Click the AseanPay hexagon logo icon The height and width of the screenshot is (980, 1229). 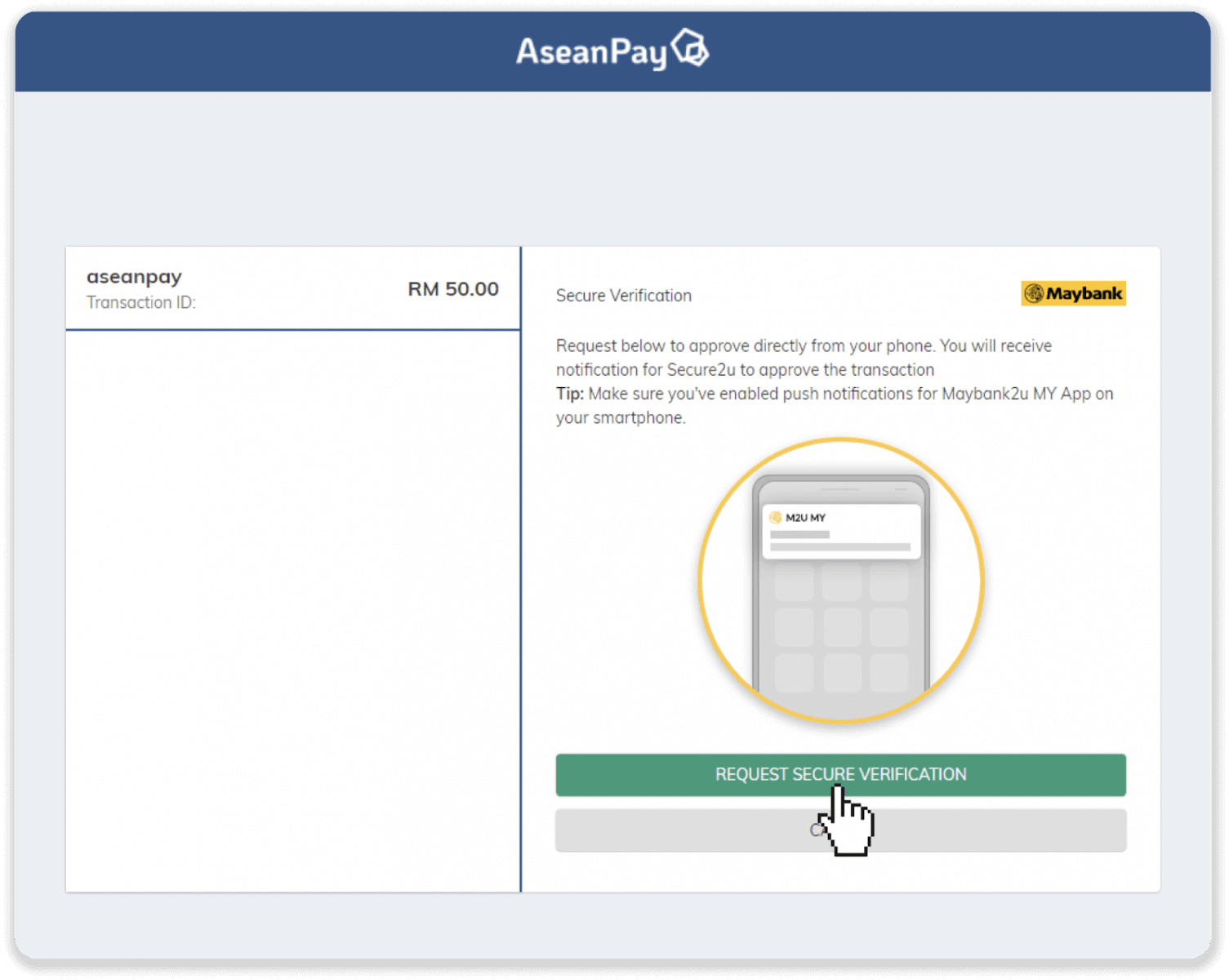[690, 48]
